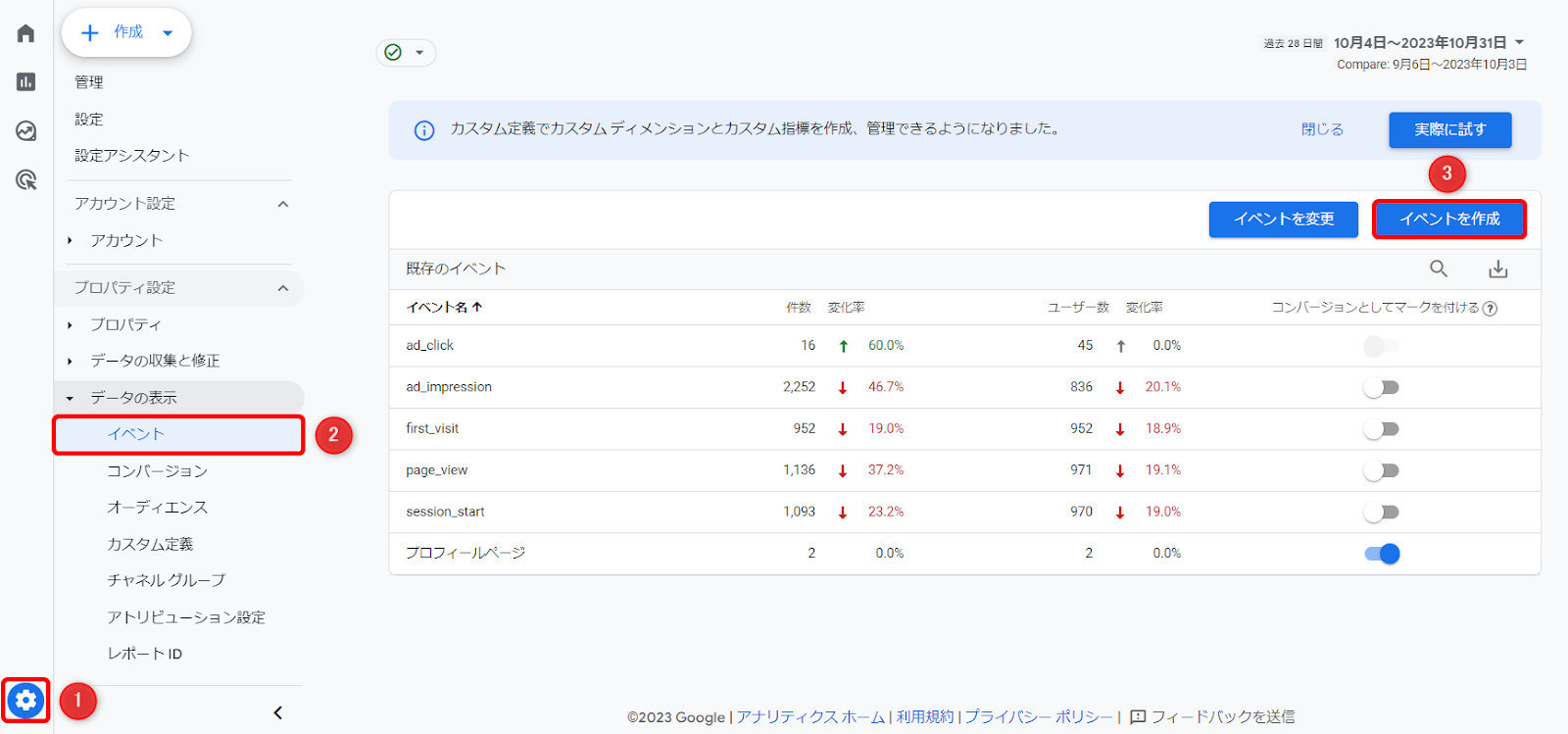Open the date range dropdown
This screenshot has width=1568, height=734.
click(1519, 42)
